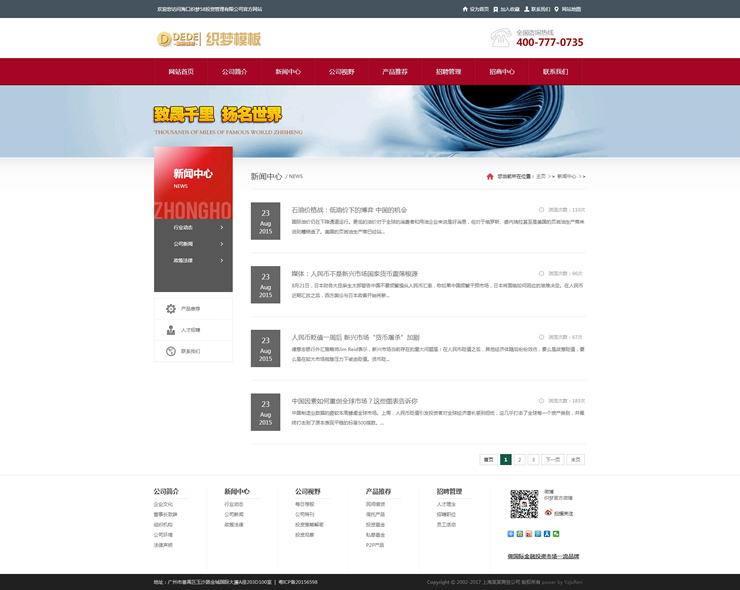
Task: Open article 人民币贬值一周后 新兴市场
Action: pos(355,337)
